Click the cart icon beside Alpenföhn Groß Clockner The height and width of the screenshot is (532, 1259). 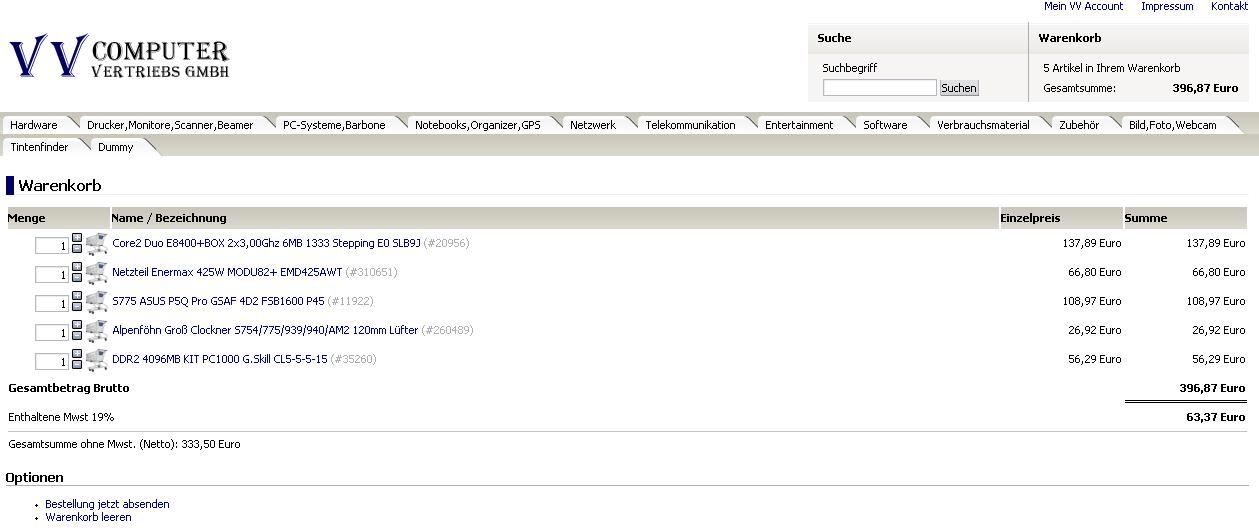tap(97, 331)
